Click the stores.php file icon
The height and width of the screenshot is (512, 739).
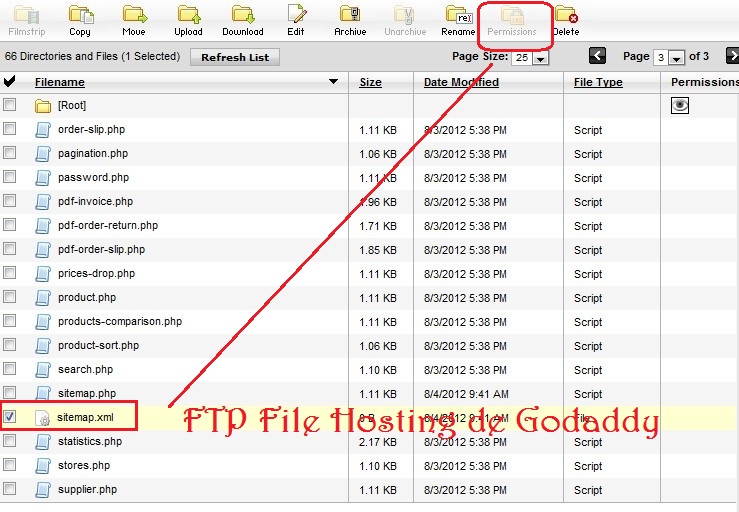(43, 466)
